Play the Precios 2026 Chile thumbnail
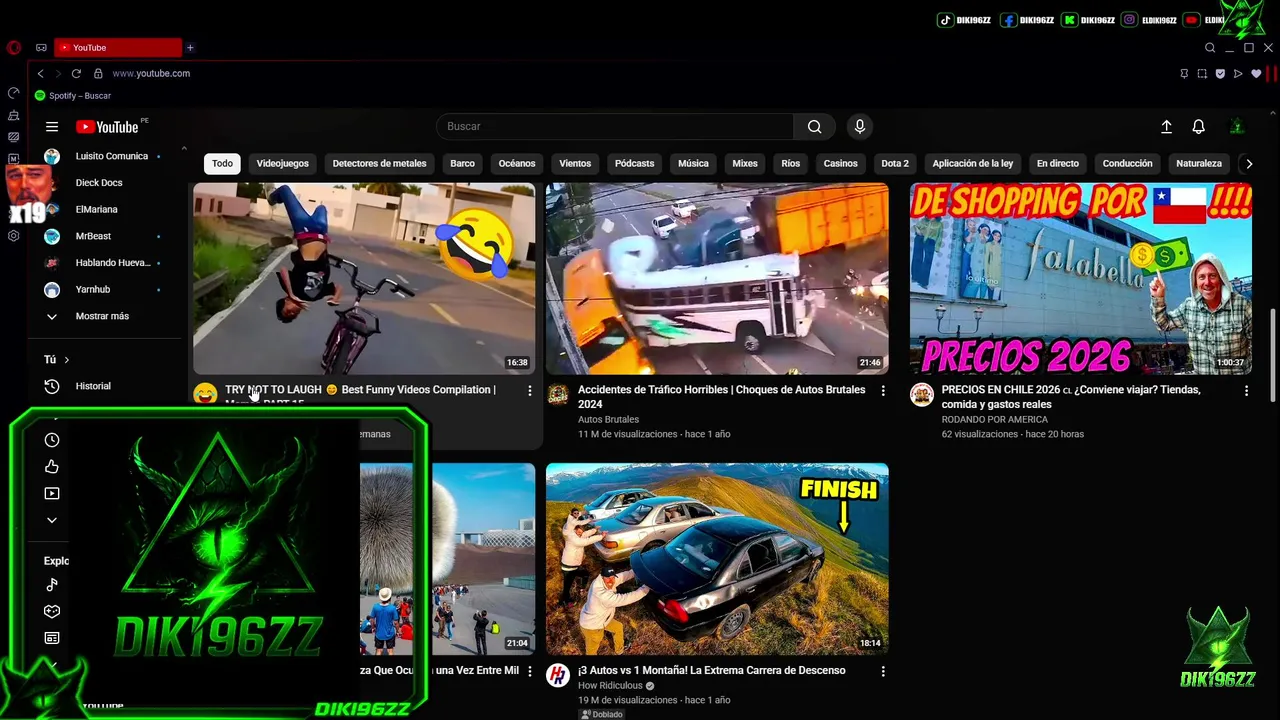The image size is (1280, 720). tap(1081, 278)
